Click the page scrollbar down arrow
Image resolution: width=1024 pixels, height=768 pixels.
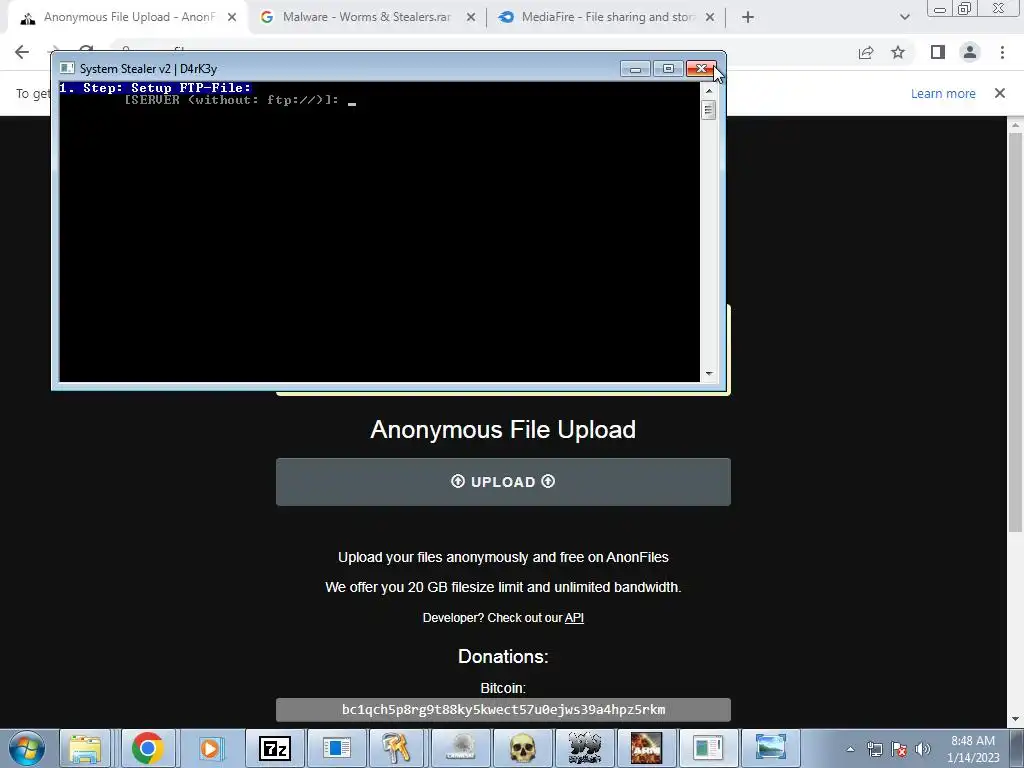point(1015,720)
